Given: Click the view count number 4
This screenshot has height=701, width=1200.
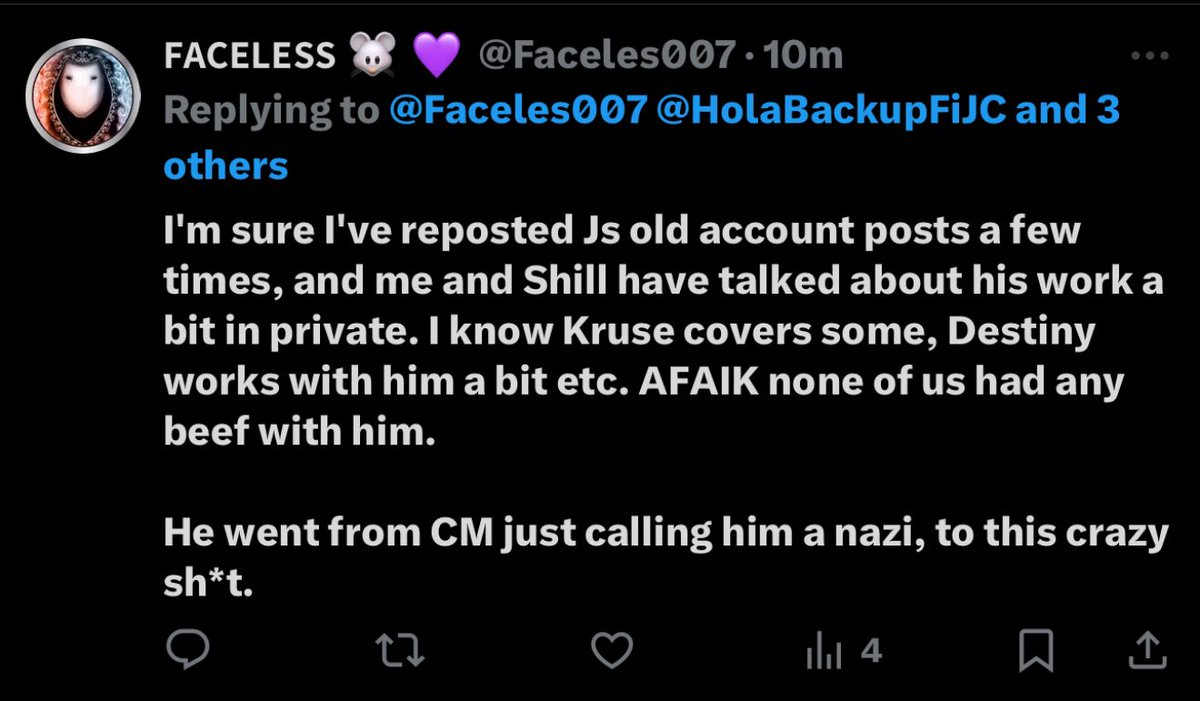Looking at the screenshot, I should coord(871,653).
